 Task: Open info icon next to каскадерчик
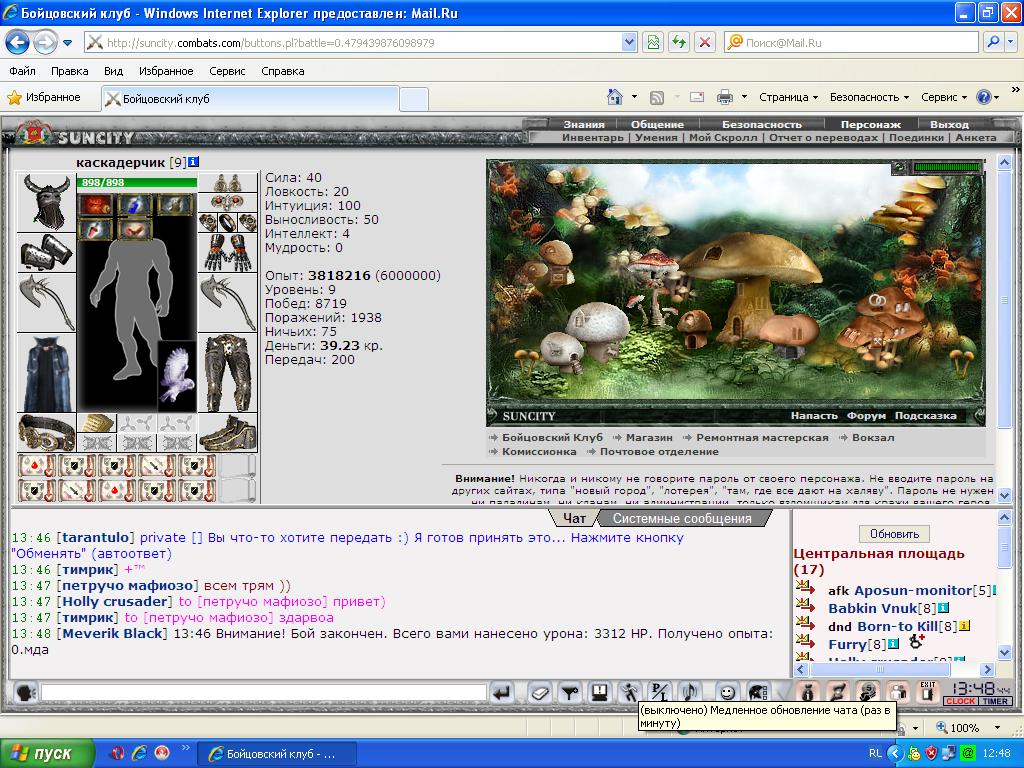194,162
